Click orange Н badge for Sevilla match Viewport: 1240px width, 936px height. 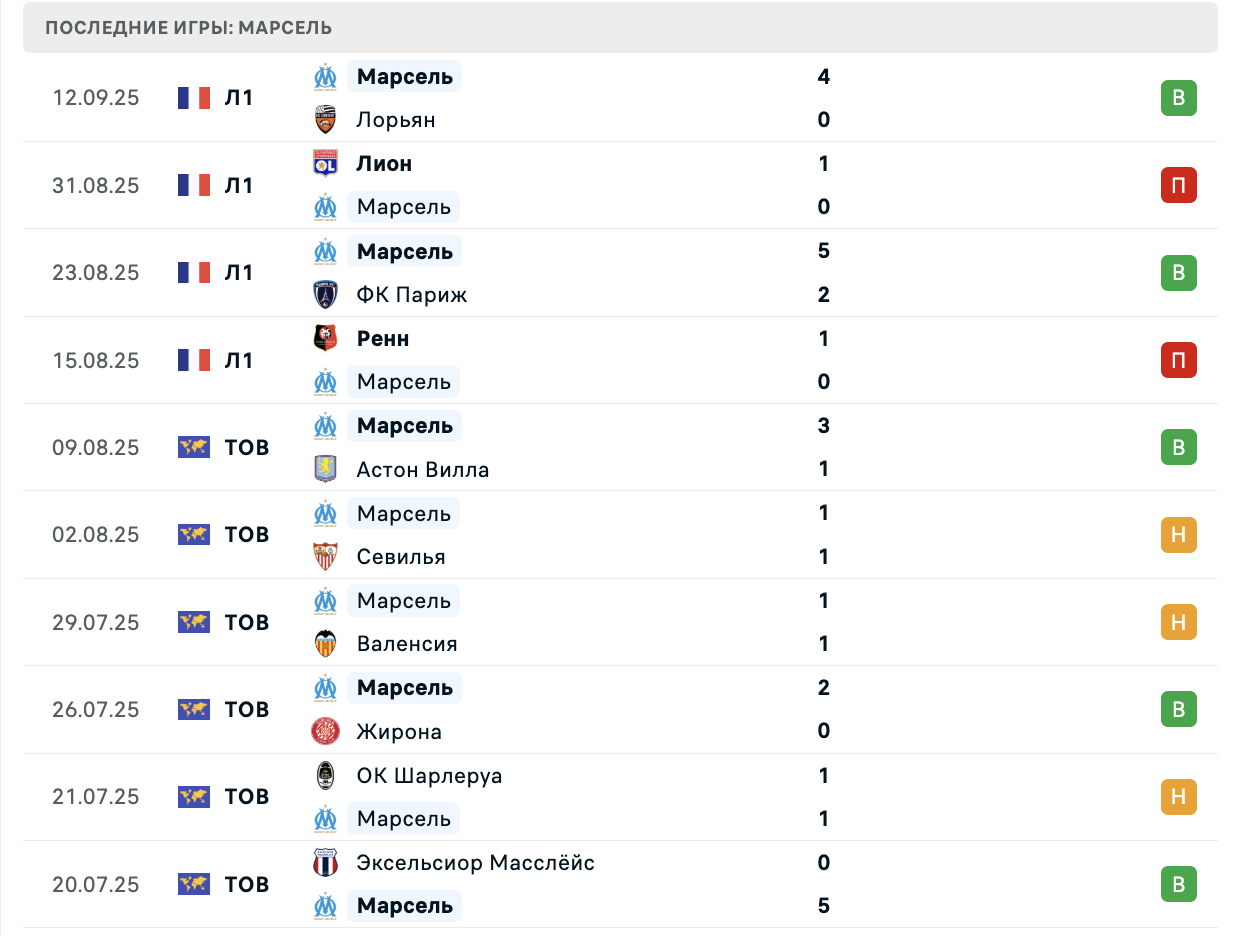pos(1179,535)
